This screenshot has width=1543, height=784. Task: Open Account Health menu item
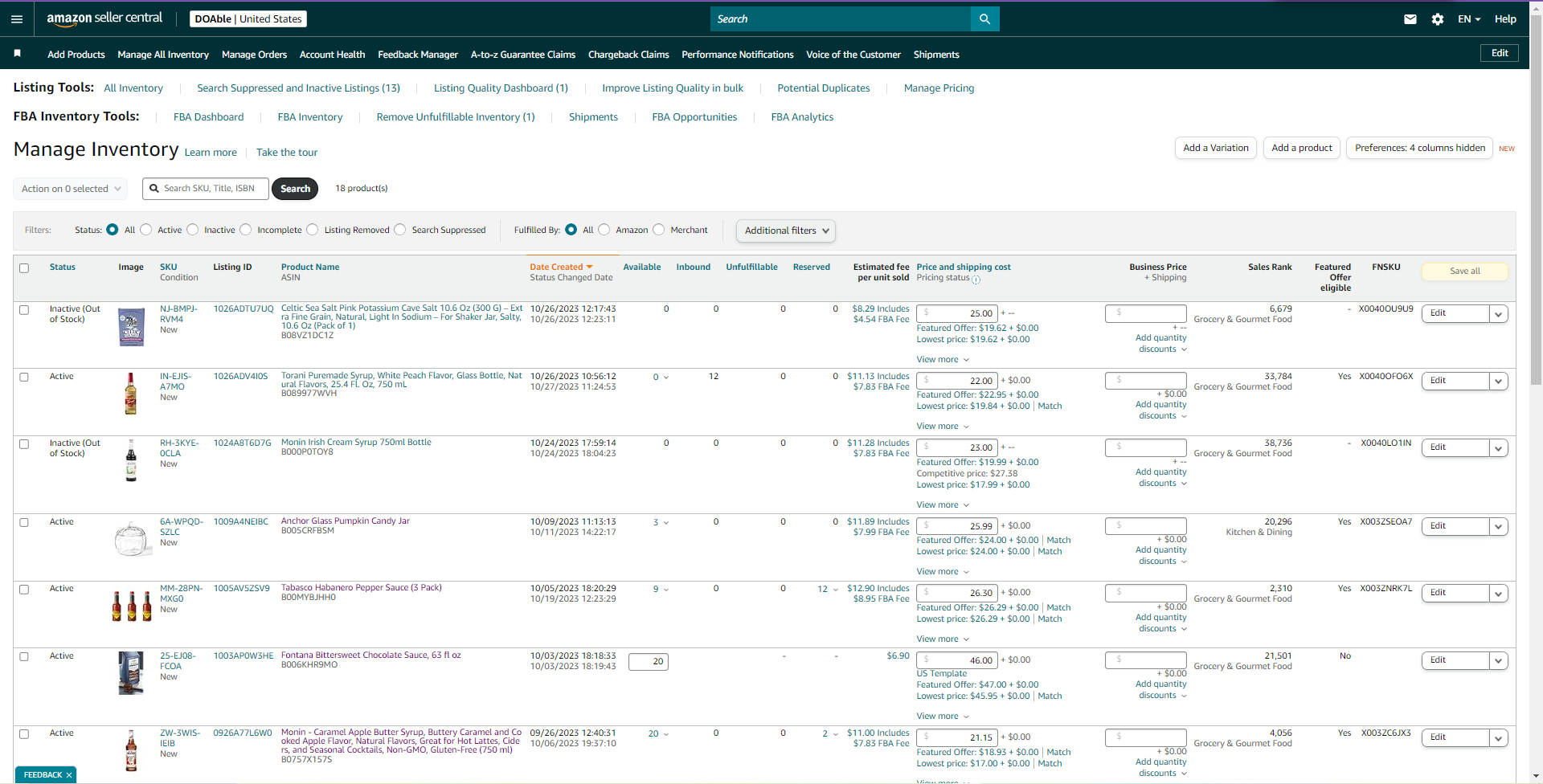(332, 55)
